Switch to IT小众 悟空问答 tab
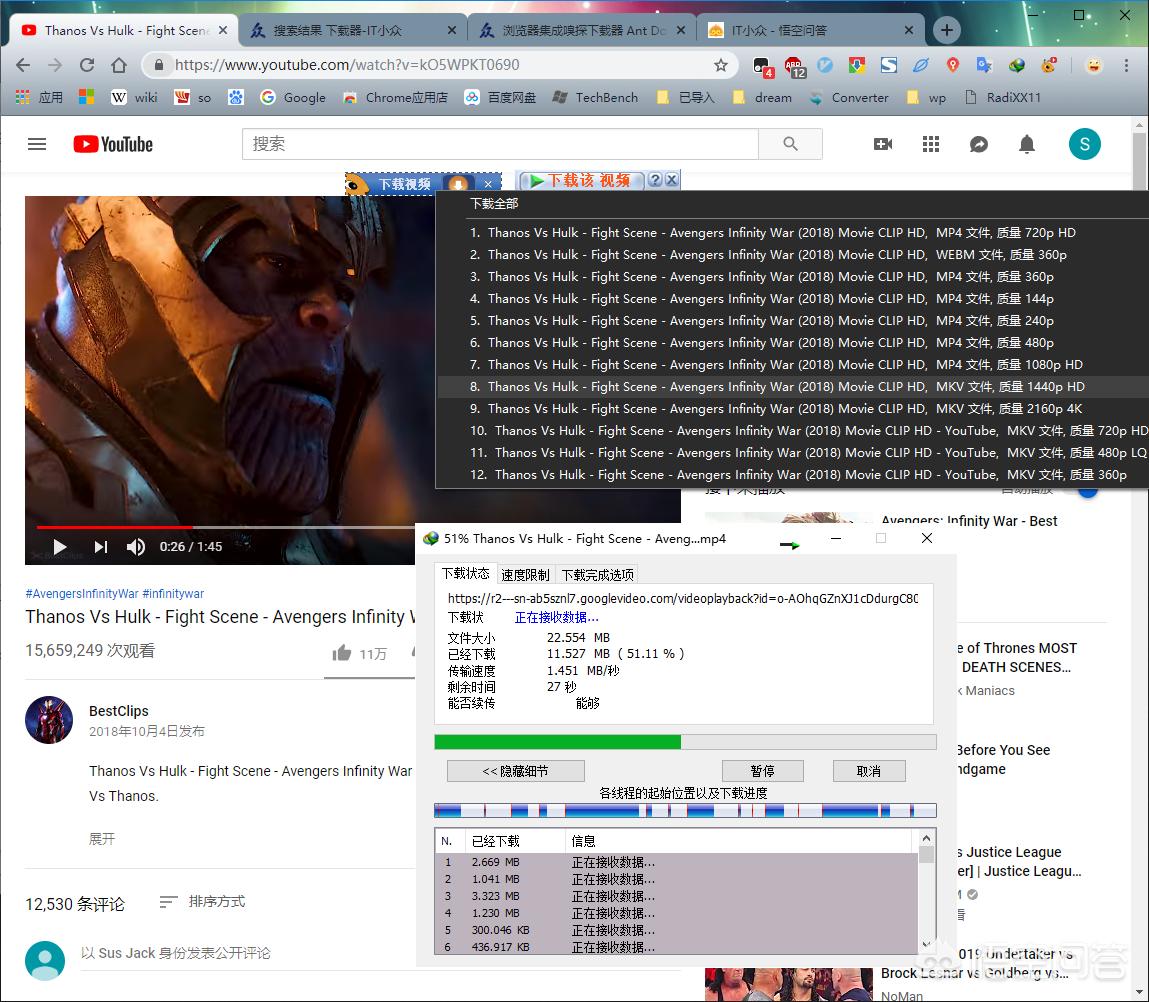 pos(810,30)
